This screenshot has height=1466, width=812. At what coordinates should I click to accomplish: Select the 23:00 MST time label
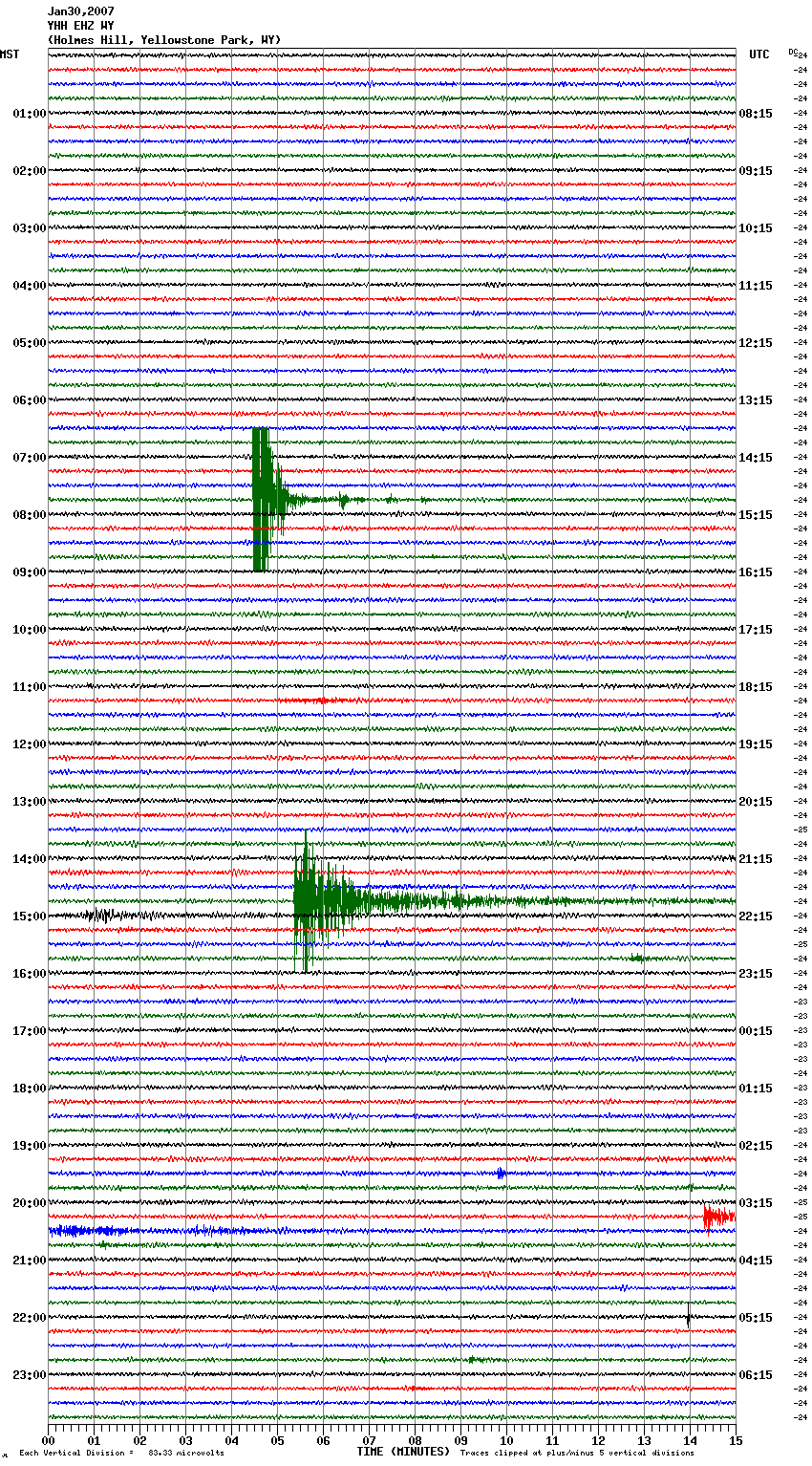pyautogui.click(x=30, y=1375)
